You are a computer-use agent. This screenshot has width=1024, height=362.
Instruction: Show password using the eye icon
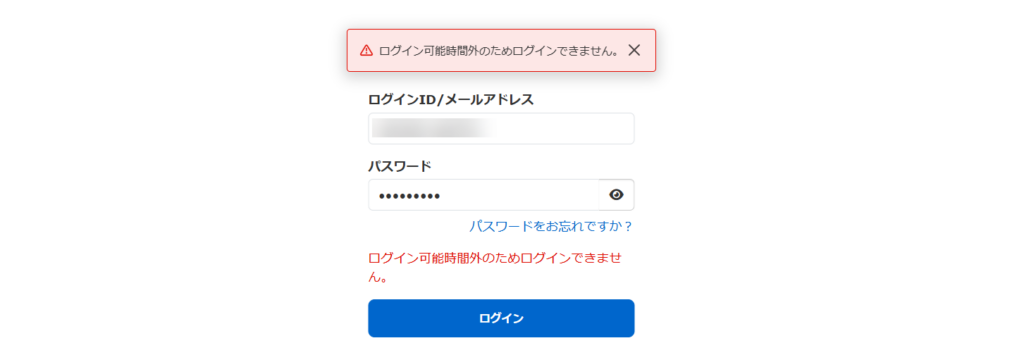pyautogui.click(x=616, y=195)
